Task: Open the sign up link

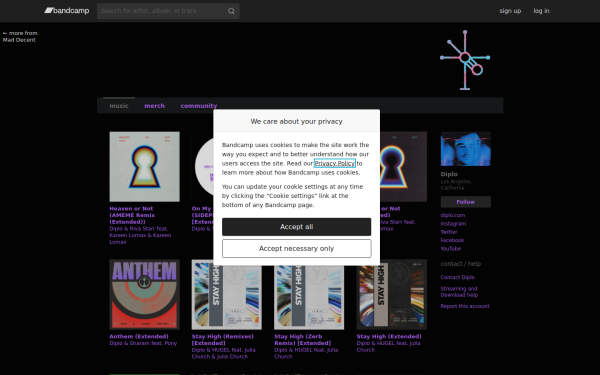Action: point(510,11)
